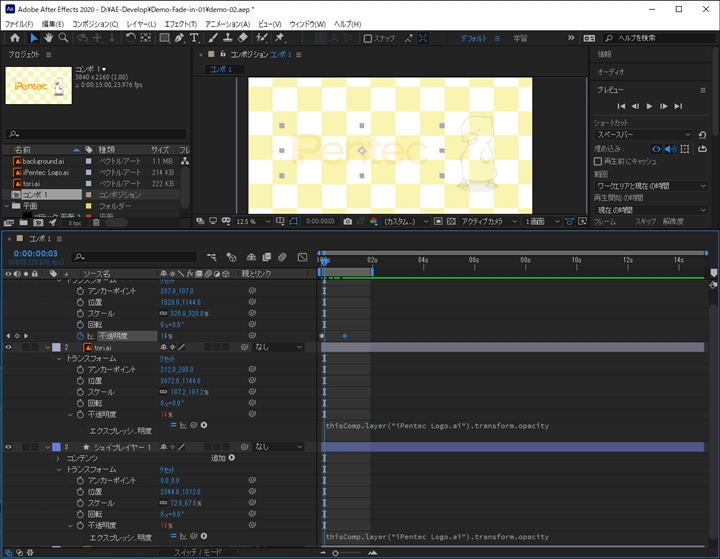Click the help search field
The height and width of the screenshot is (559, 720).
(x=655, y=38)
